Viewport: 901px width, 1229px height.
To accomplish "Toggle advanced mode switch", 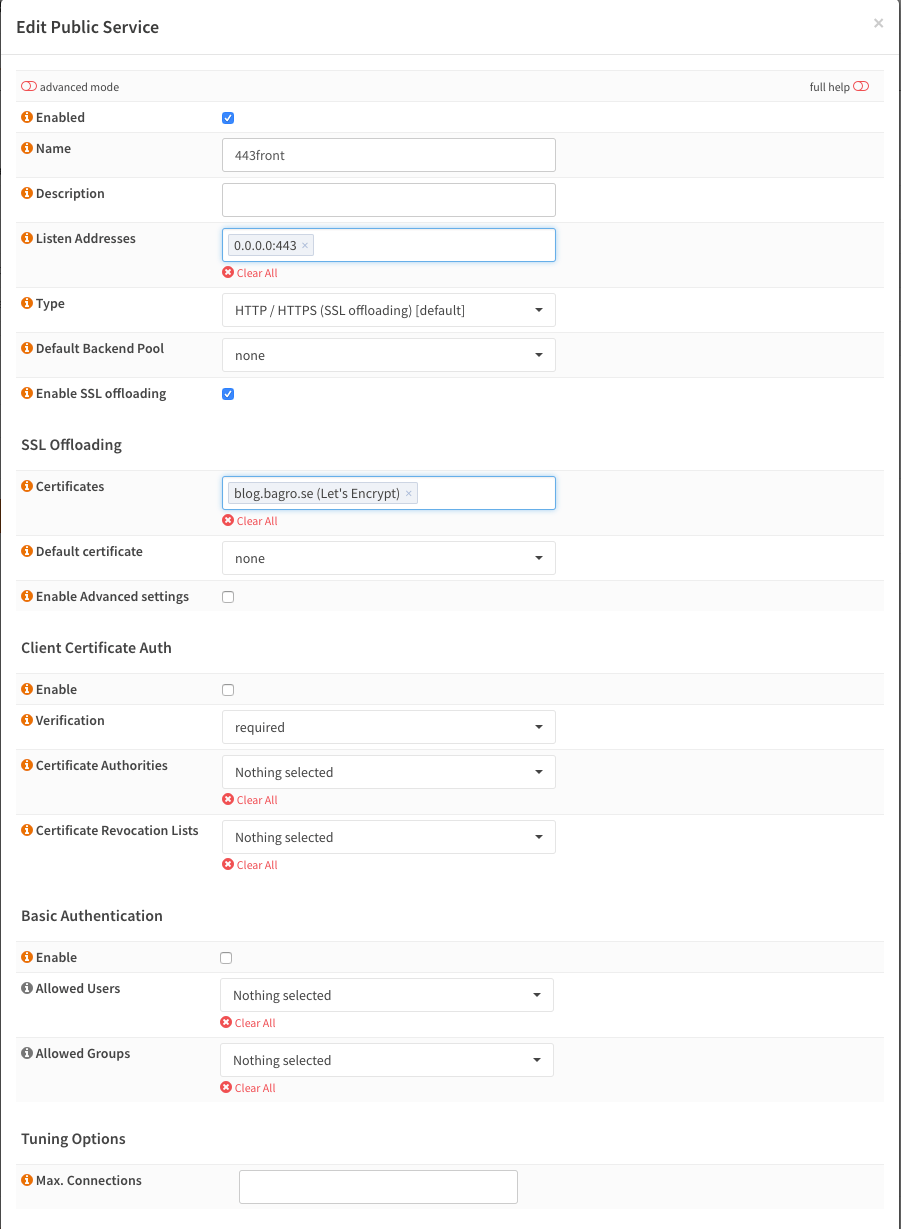I will tap(29, 87).
